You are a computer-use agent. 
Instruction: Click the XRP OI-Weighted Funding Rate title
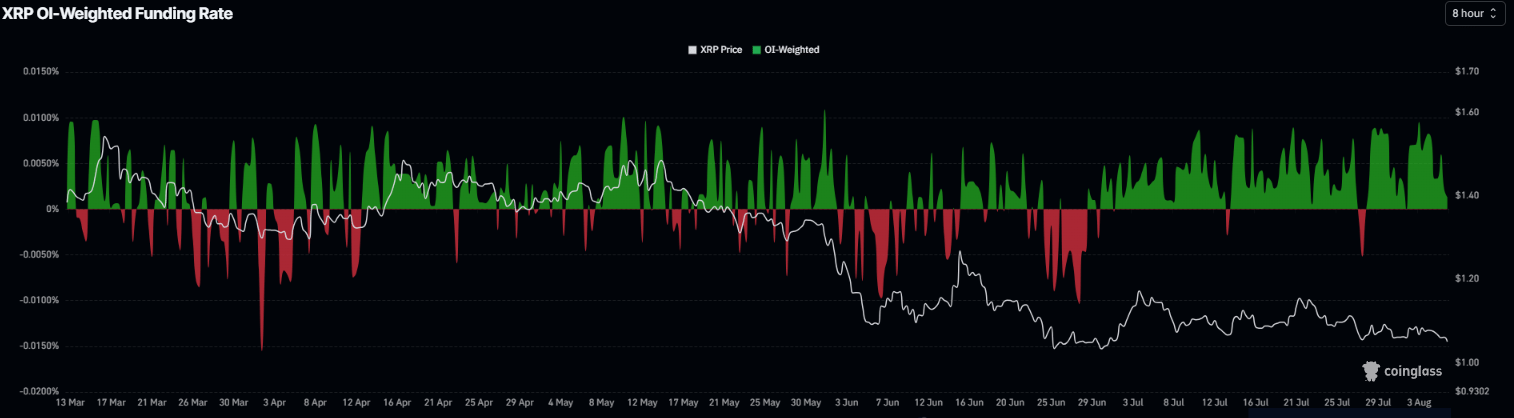[117, 14]
